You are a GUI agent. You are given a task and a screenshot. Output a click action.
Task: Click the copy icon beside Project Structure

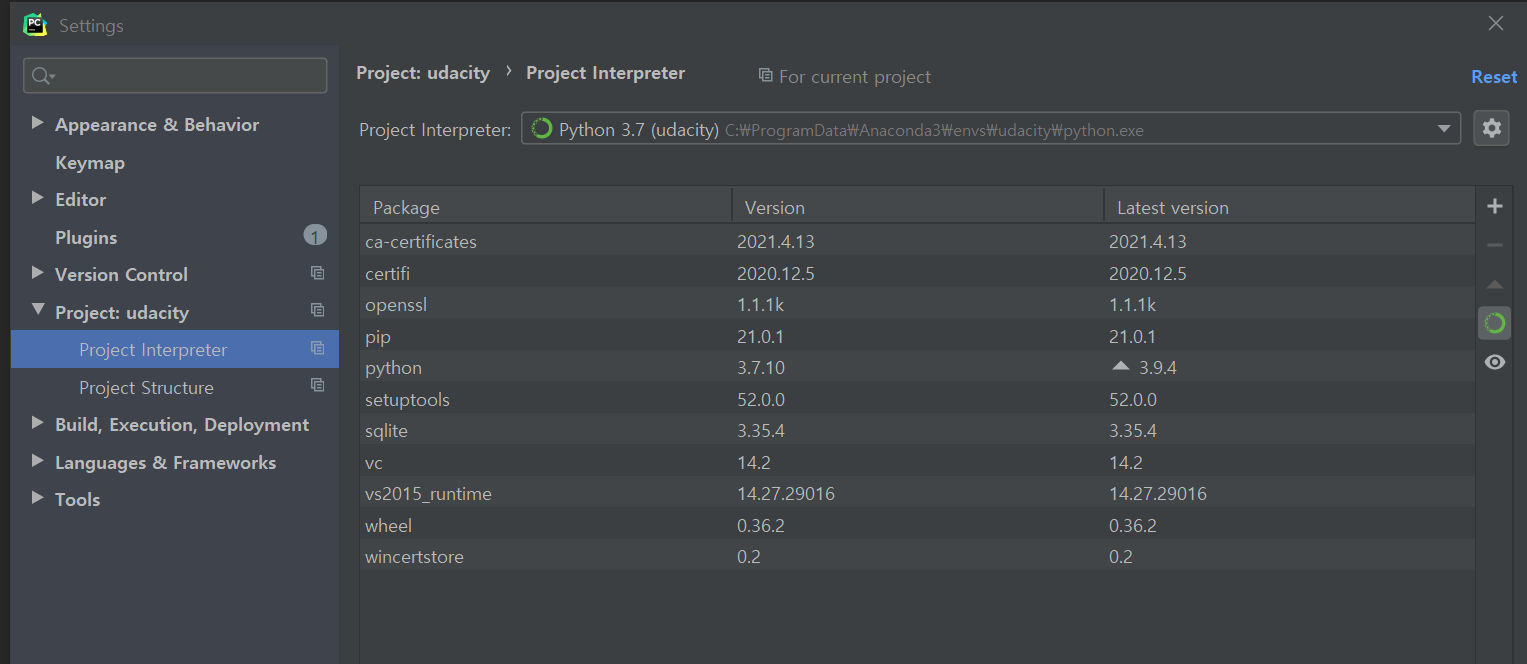coord(317,385)
